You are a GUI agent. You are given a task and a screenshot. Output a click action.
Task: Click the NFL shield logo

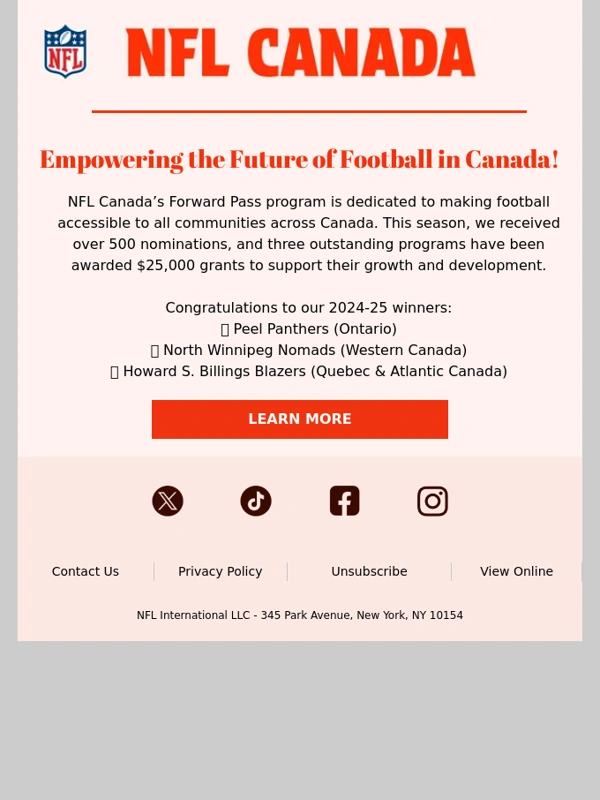point(65,52)
